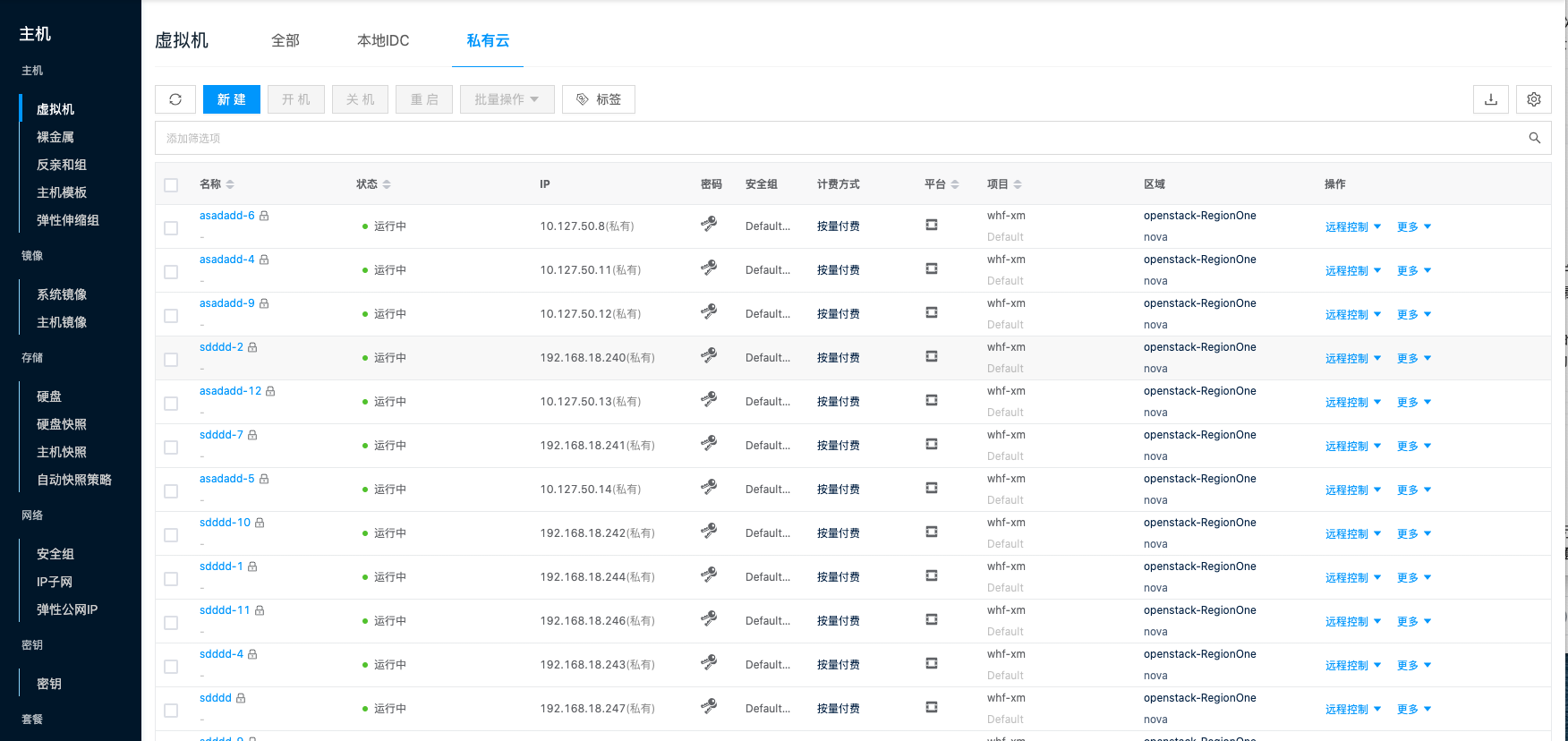Expand 远程控制 dropdown for sdddd-7

point(1353,447)
